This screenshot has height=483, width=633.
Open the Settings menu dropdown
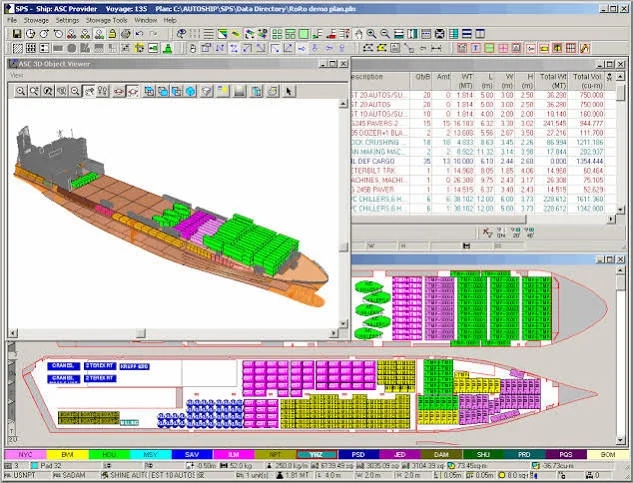point(67,20)
